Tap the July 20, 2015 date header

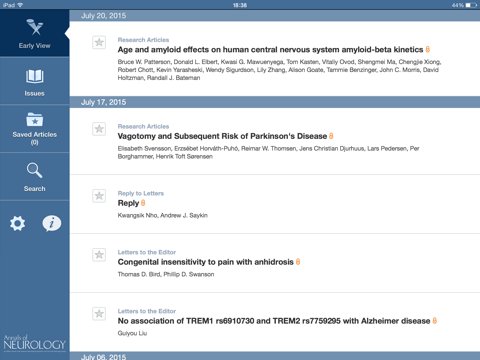tap(275, 16)
